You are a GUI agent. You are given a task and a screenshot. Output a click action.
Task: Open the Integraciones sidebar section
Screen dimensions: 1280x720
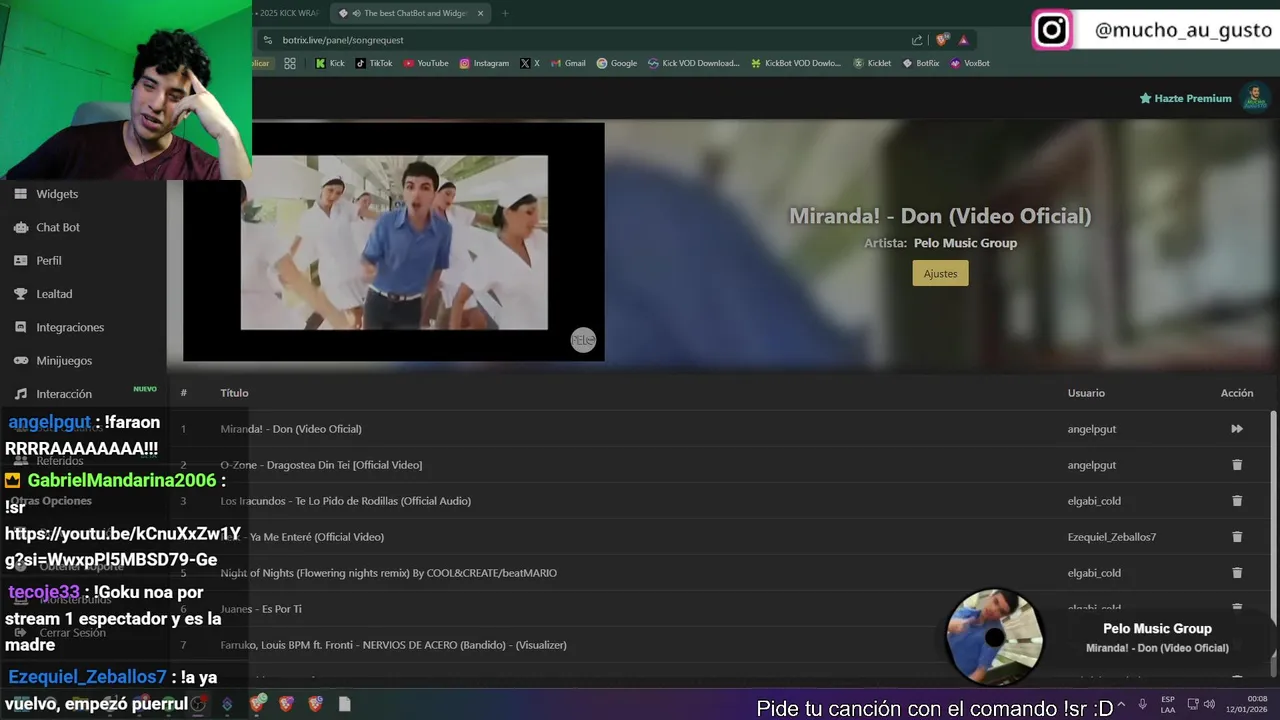click(x=70, y=327)
